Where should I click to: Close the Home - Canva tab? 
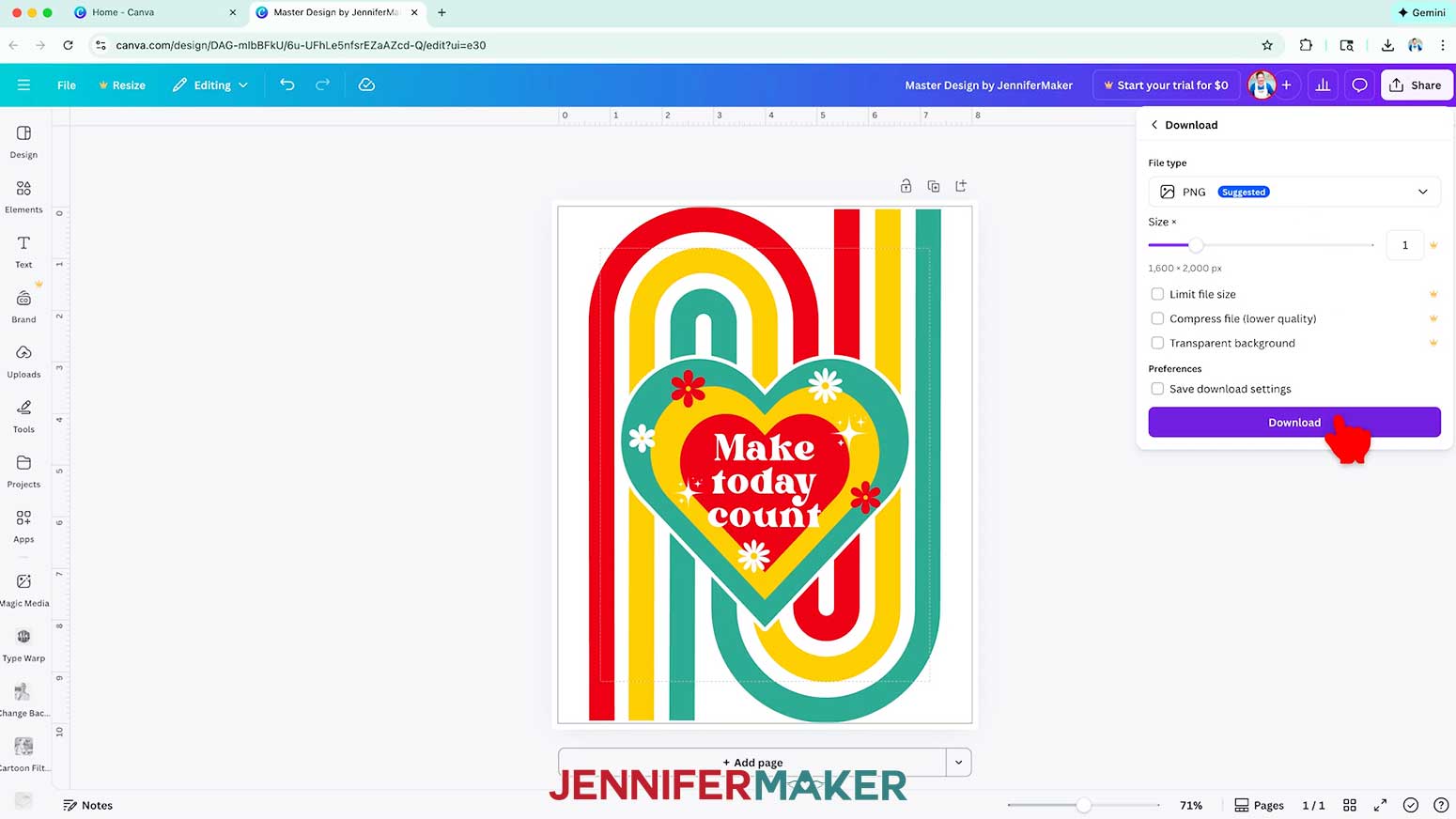pos(233,12)
